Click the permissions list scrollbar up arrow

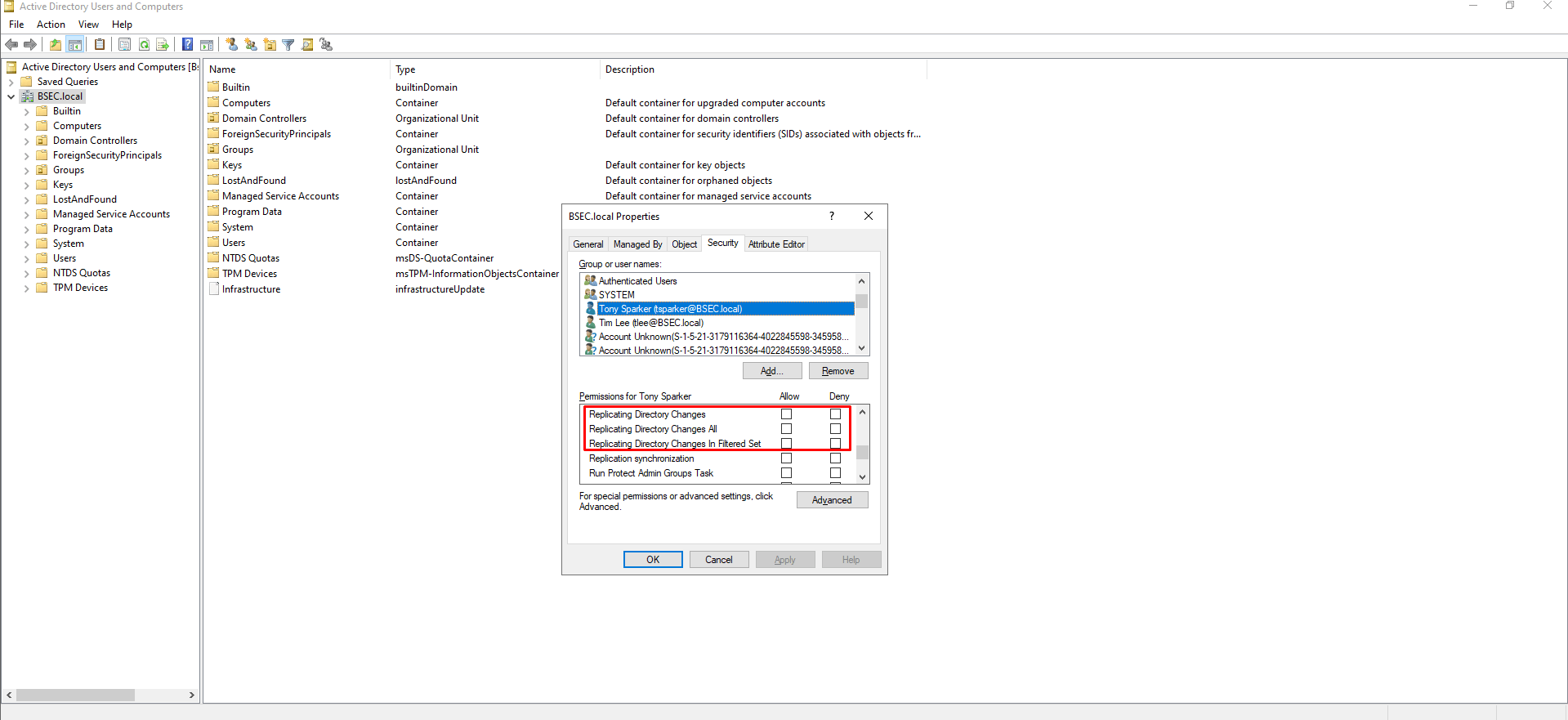862,412
